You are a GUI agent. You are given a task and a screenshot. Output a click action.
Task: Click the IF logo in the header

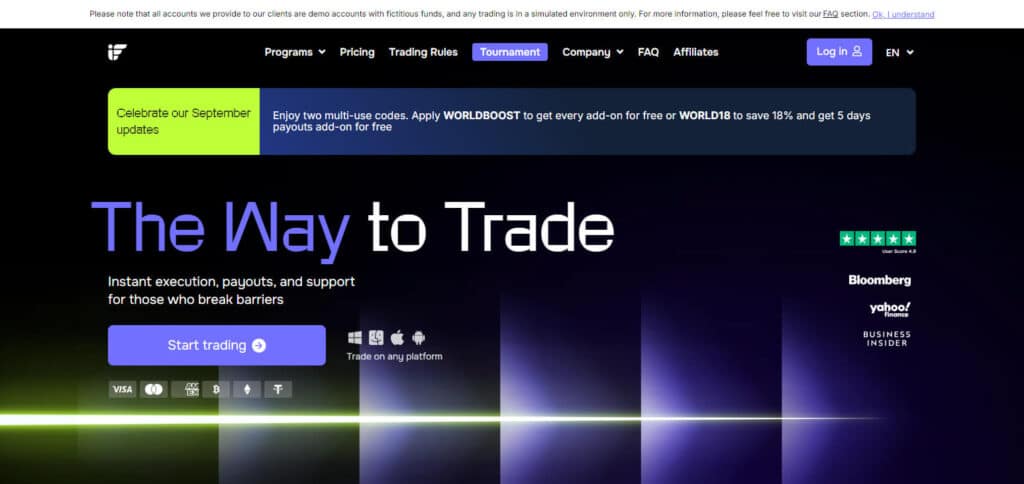[118, 52]
